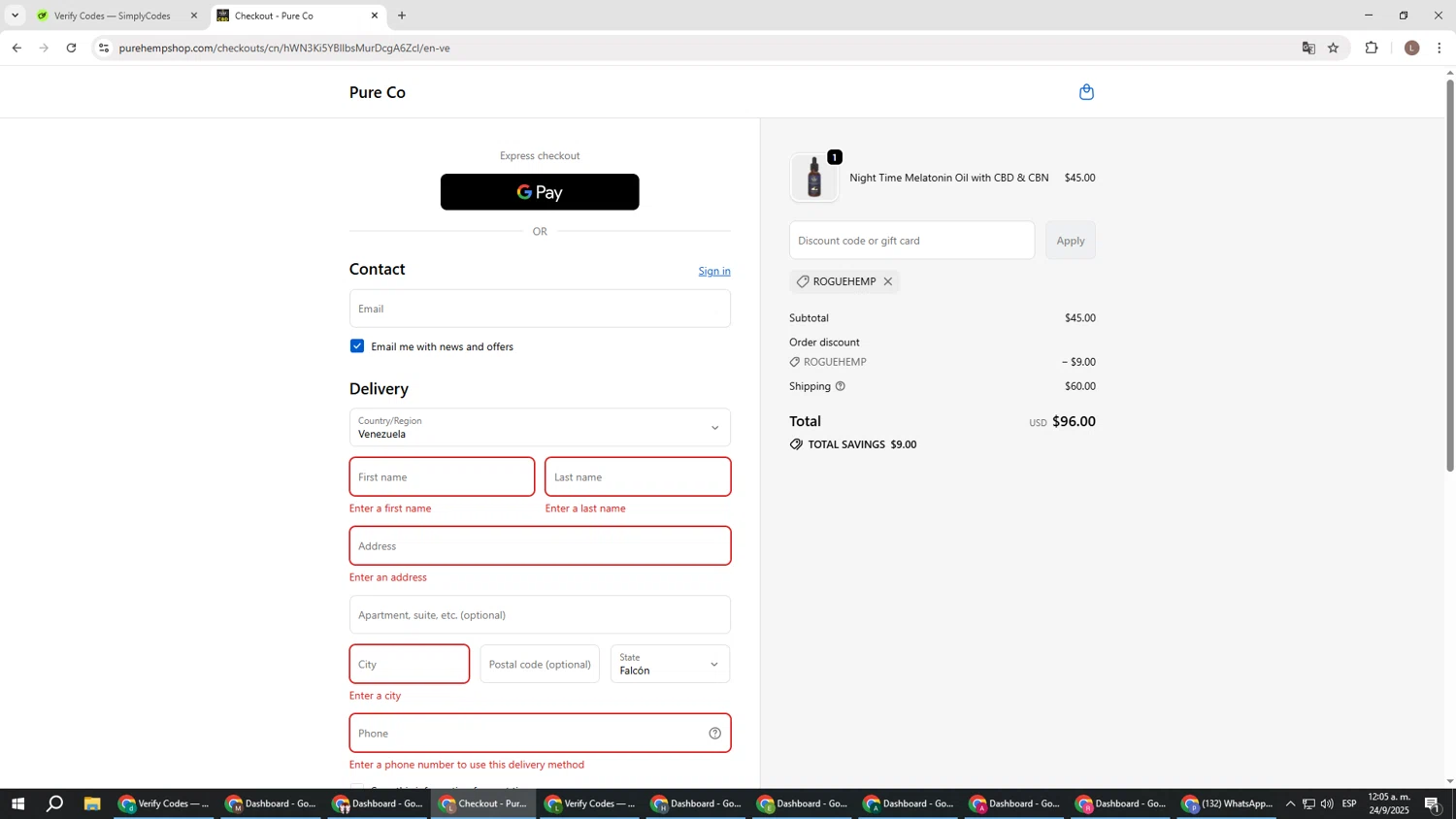1456x819 pixels.
Task: View site information icon in address bar
Action: [x=104, y=48]
